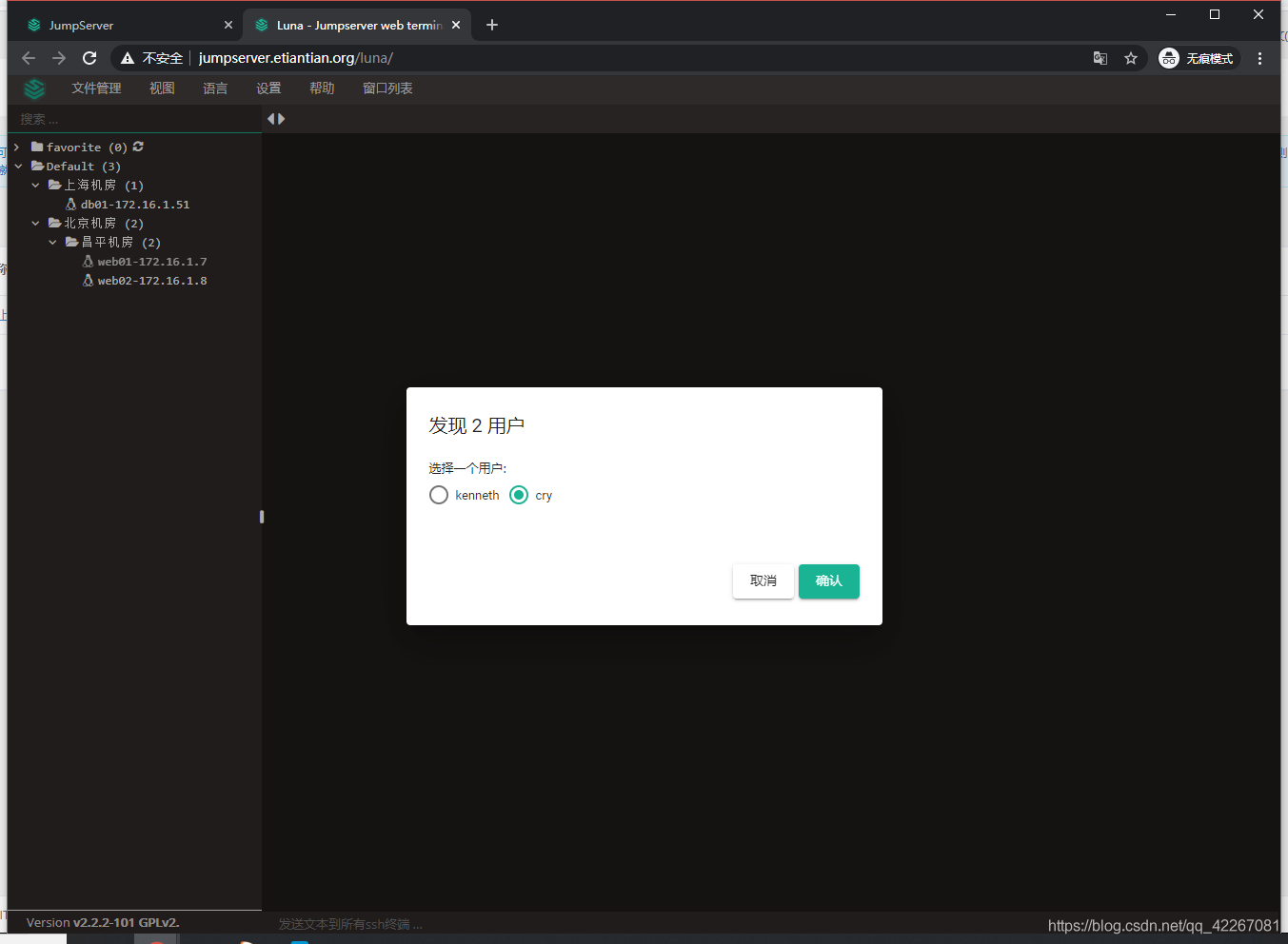Viewport: 1288px width, 944px height.
Task: Click the asset search field
Action: [x=134, y=119]
